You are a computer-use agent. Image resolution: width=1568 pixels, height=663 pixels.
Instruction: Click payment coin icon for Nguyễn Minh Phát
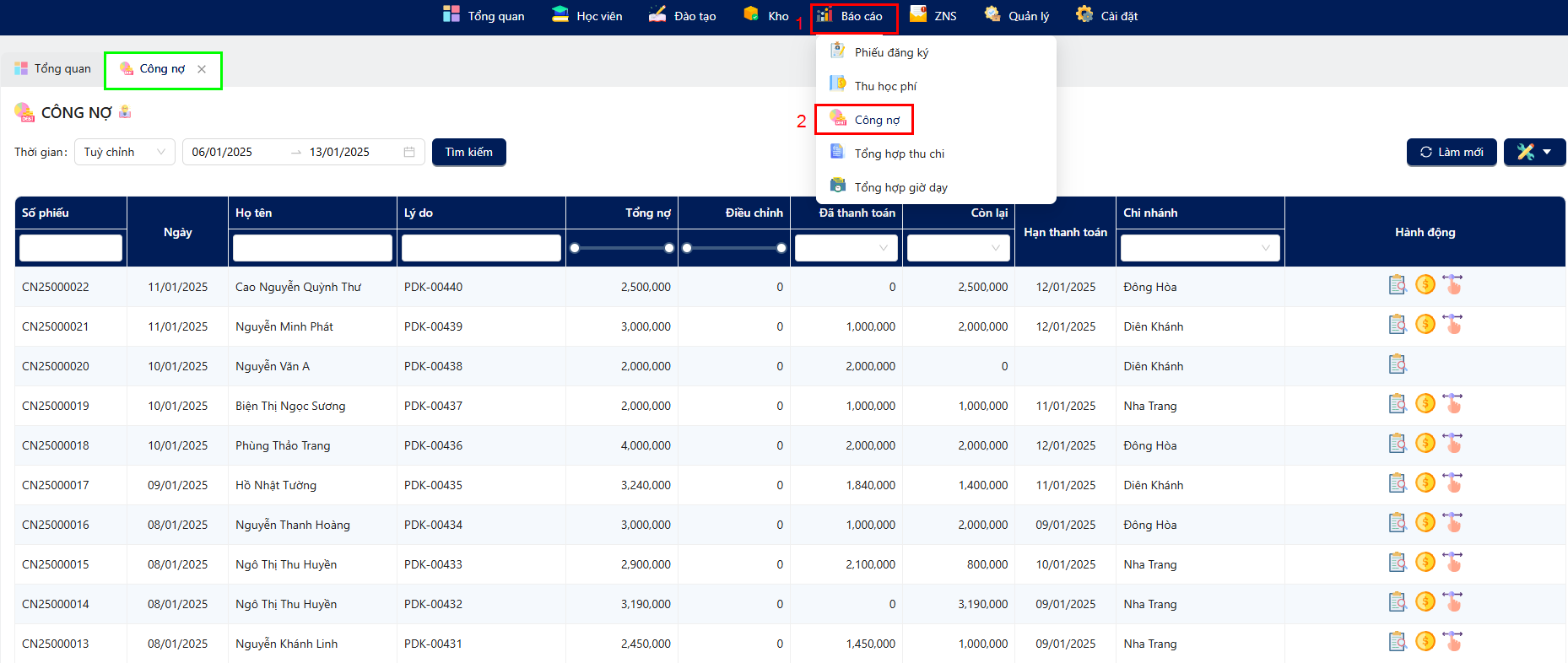click(1425, 325)
